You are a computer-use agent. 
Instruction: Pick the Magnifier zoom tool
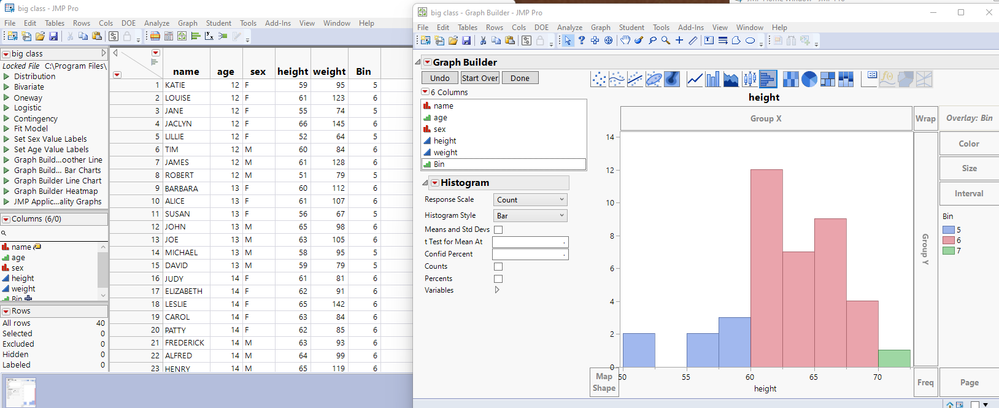(666, 40)
